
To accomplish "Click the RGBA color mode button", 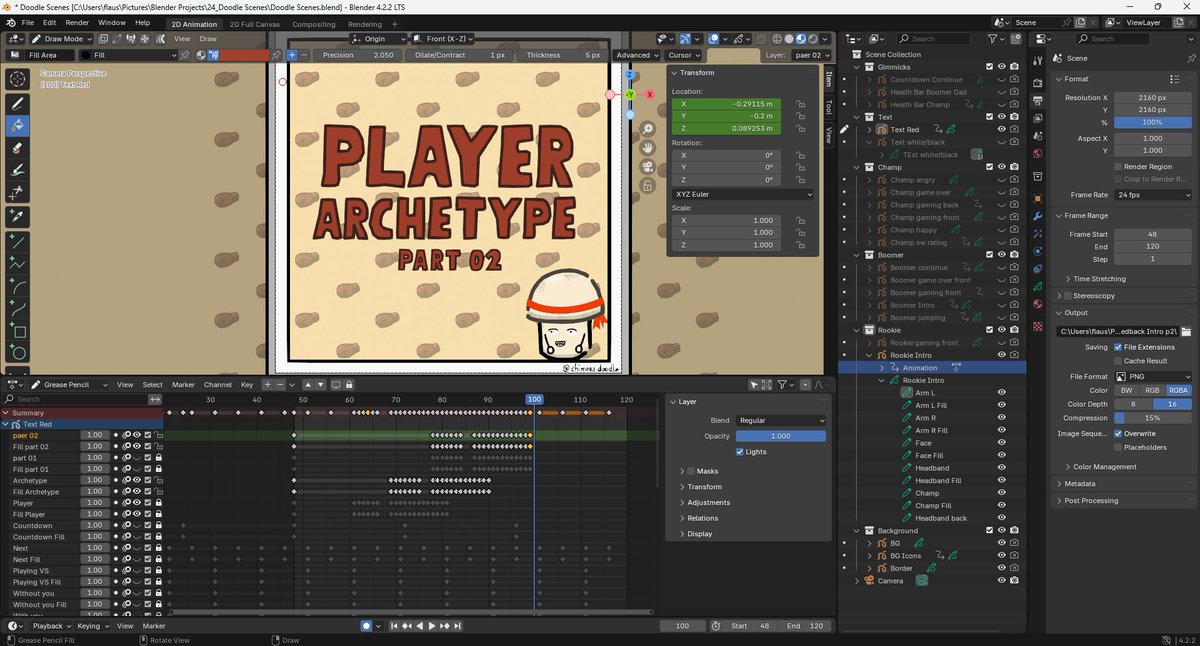I will coord(1181,390).
